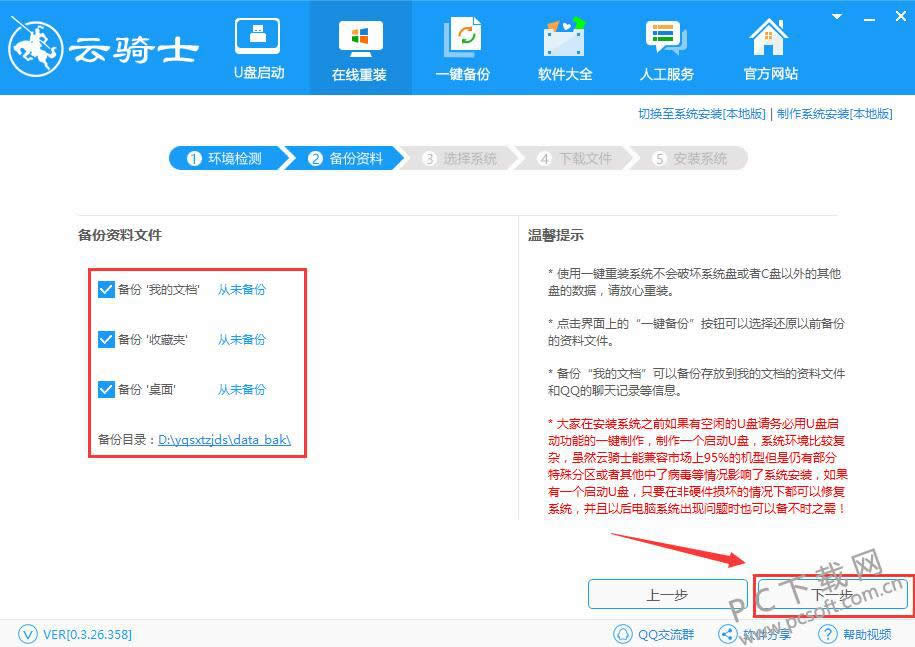The height and width of the screenshot is (647, 915).
Task: Click the 人工服务 chat icon
Action: 666,37
